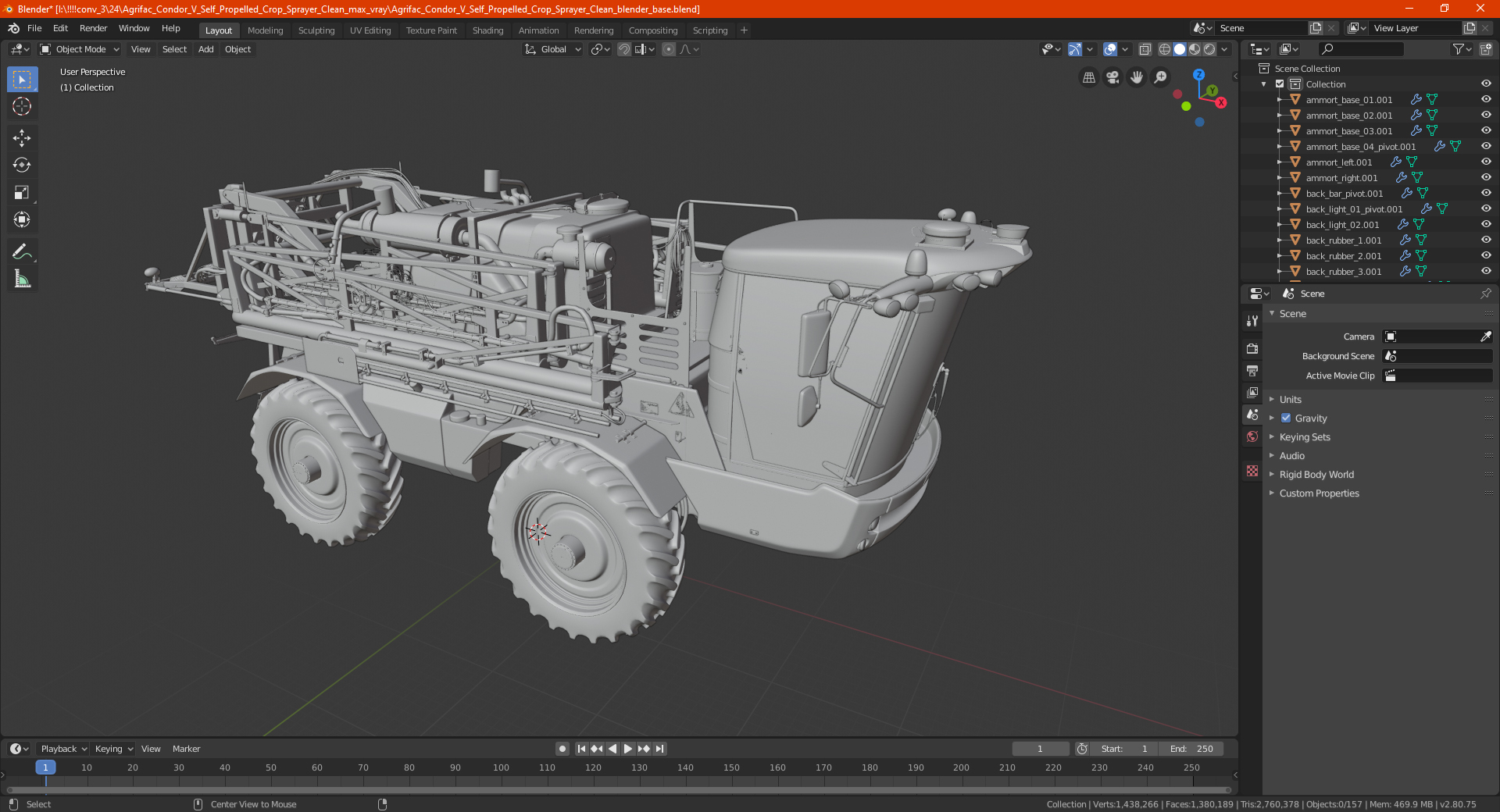Click the Start frame field

point(1123,749)
